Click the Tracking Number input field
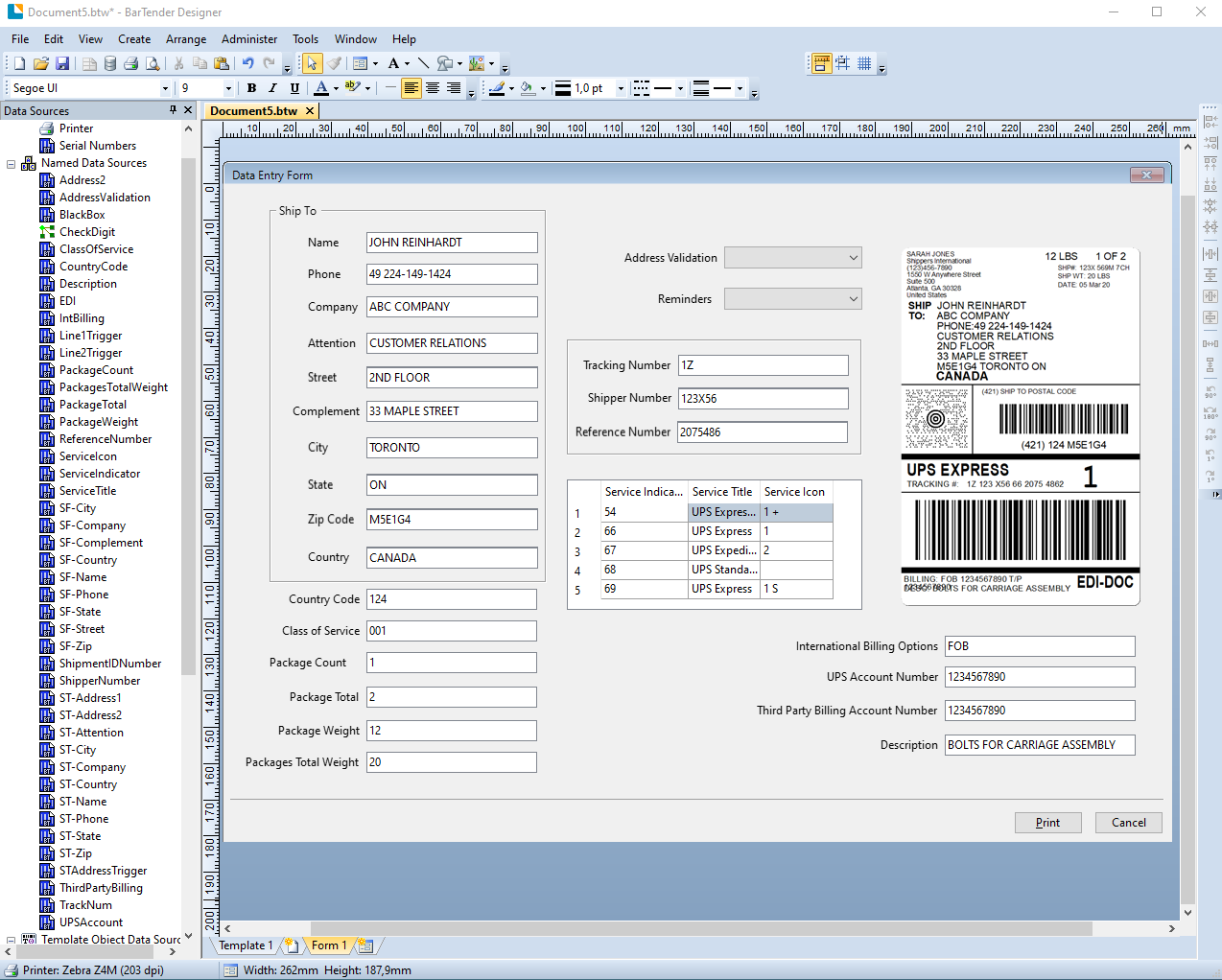1222x980 pixels. click(764, 365)
